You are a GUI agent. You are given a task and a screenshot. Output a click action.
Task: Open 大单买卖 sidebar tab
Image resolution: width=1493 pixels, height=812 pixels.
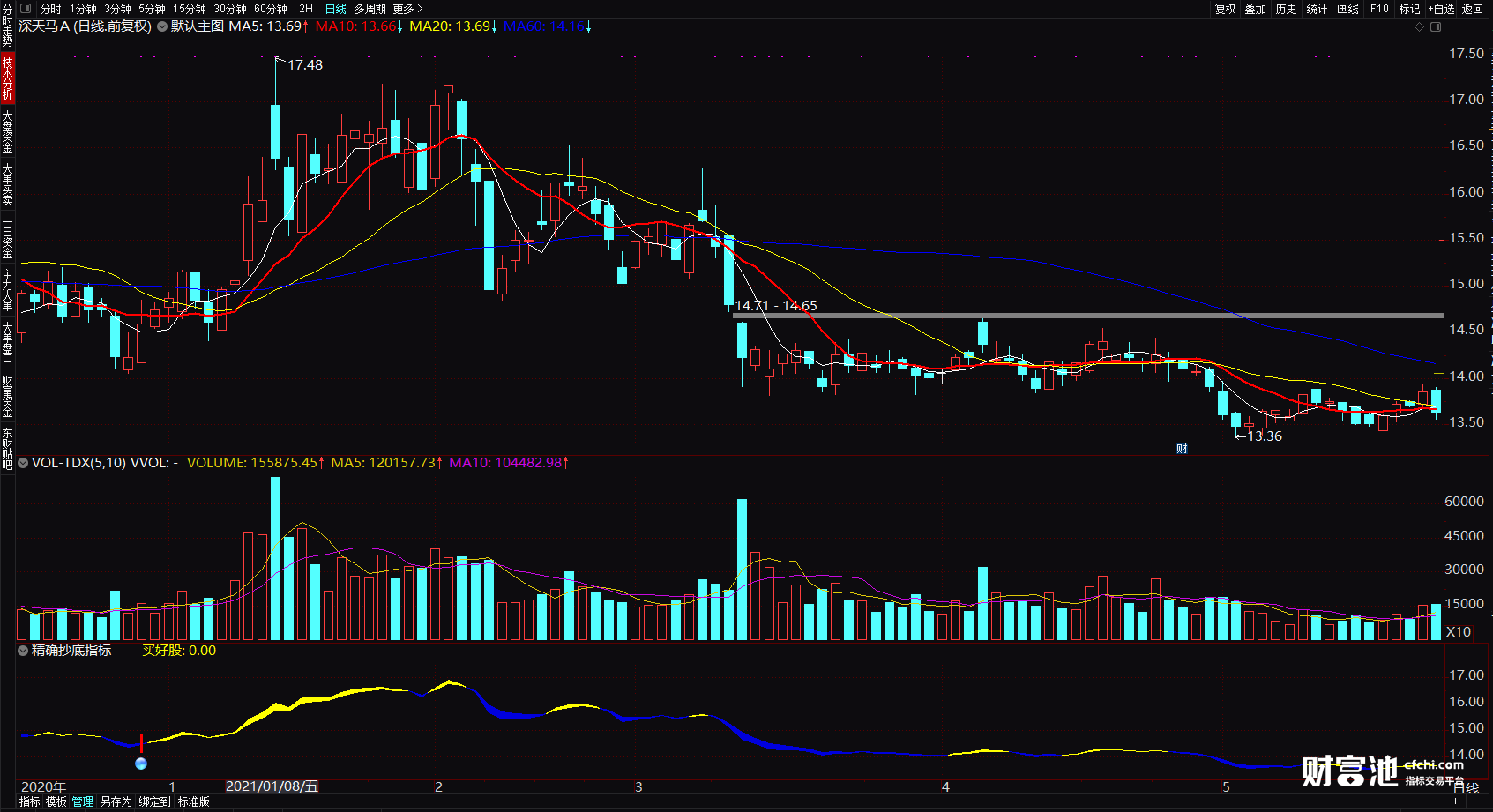point(7,184)
